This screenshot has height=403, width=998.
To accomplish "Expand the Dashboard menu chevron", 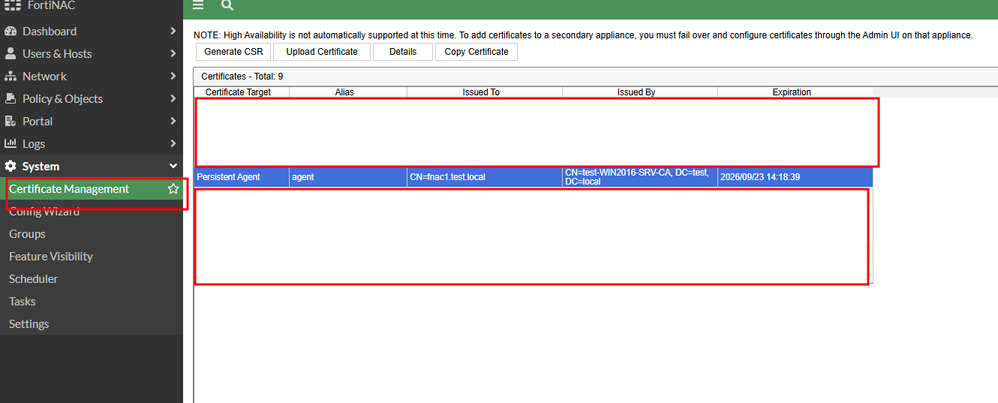I will coord(172,31).
